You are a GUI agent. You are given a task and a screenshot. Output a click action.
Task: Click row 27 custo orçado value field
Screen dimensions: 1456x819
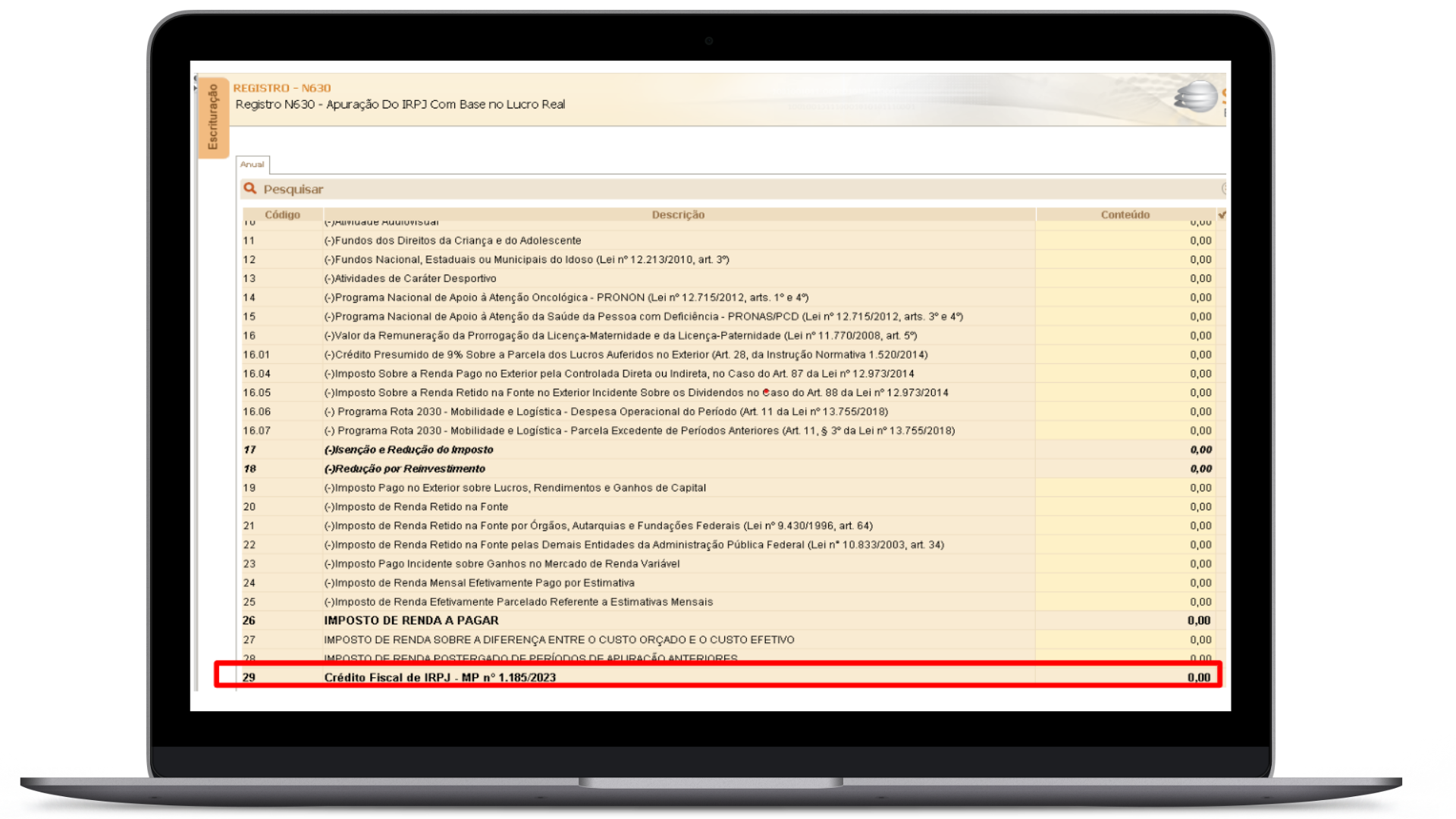pyautogui.click(x=1125, y=639)
